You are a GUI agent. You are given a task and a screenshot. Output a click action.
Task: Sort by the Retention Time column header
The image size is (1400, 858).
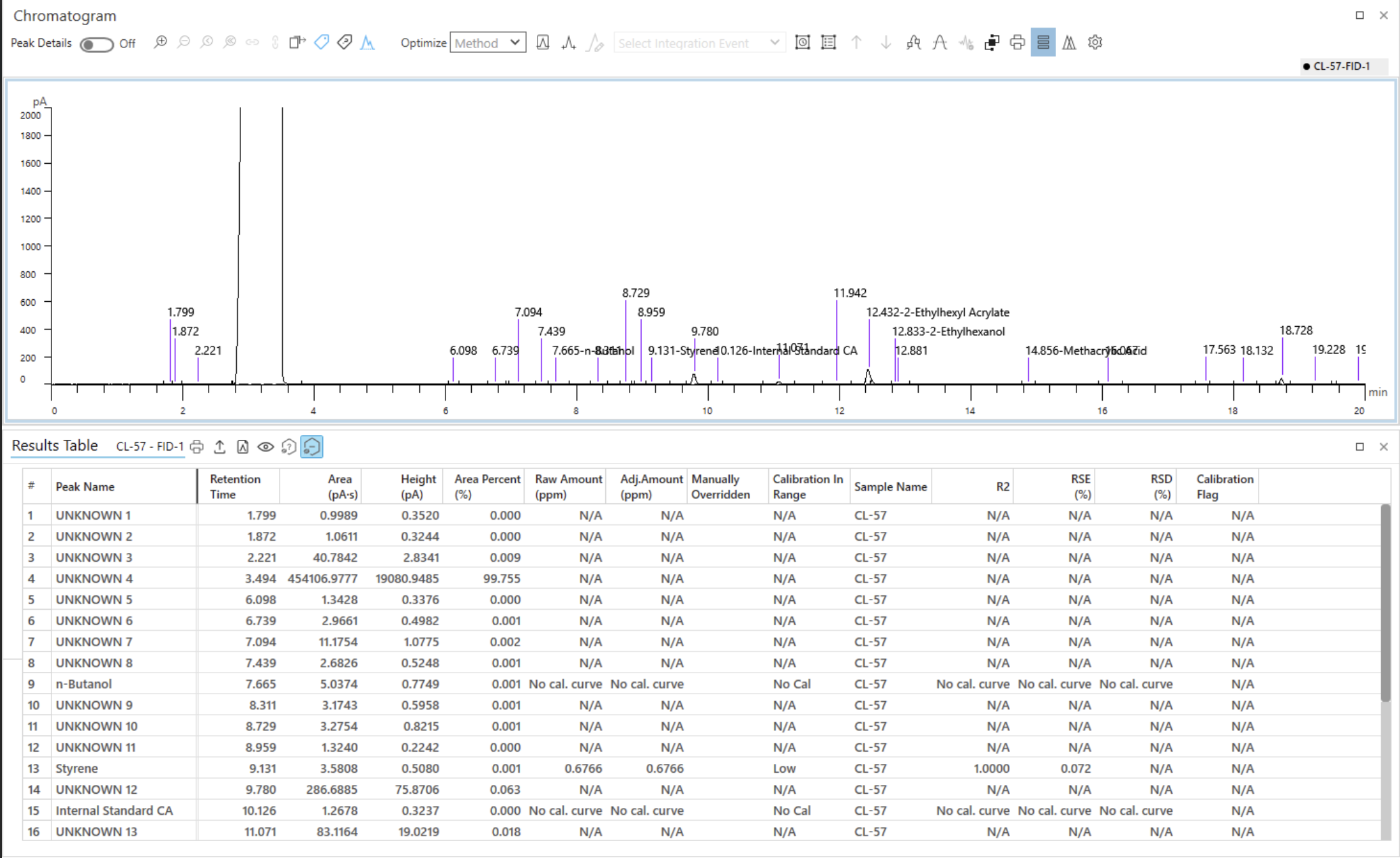tap(235, 487)
